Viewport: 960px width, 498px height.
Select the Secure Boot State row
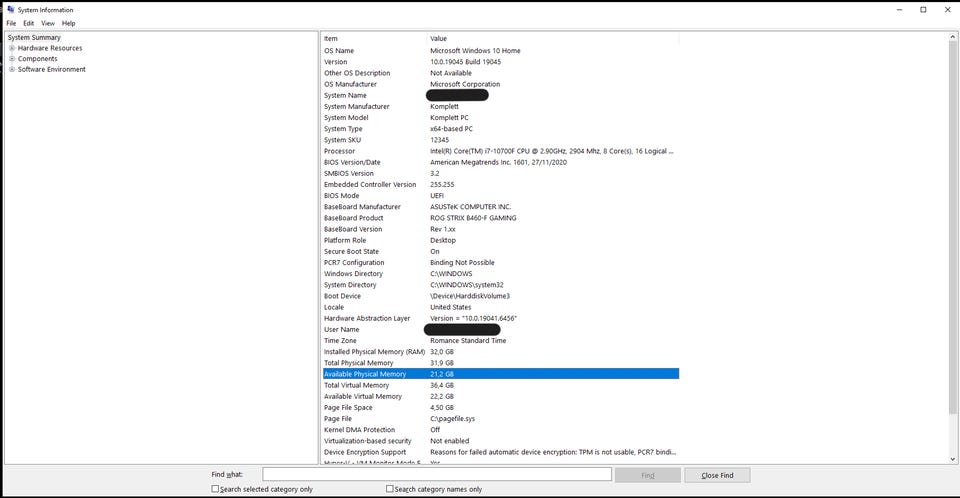(501, 251)
